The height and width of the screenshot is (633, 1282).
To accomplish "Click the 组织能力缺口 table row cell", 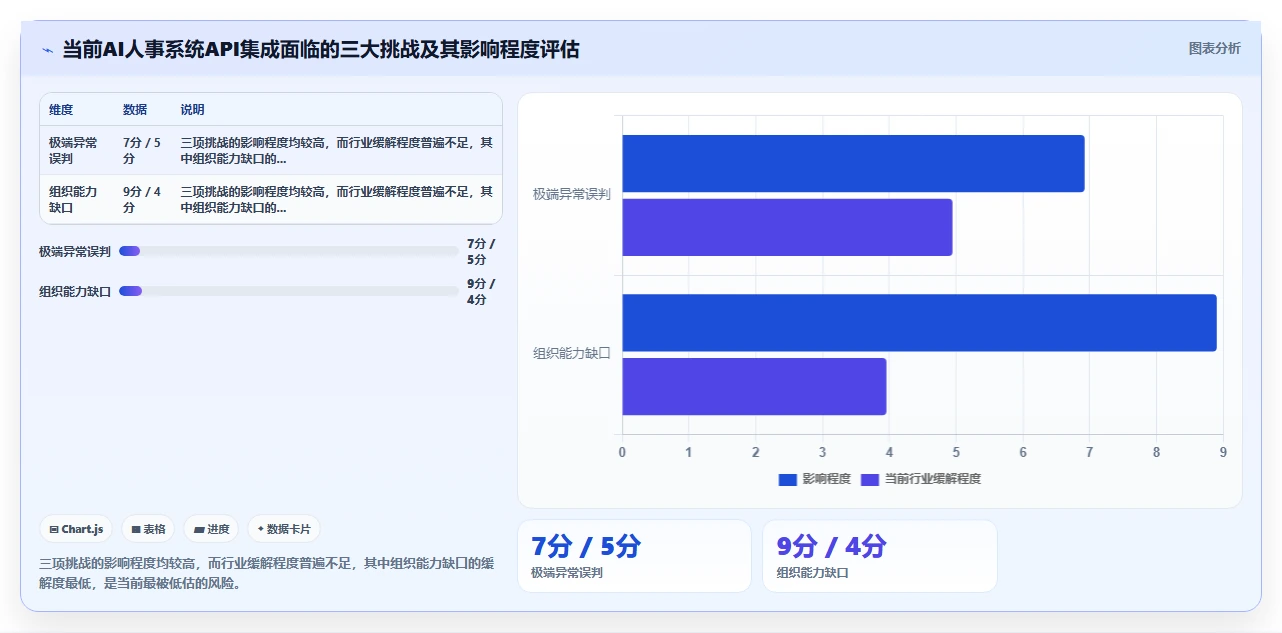I will 74,199.
